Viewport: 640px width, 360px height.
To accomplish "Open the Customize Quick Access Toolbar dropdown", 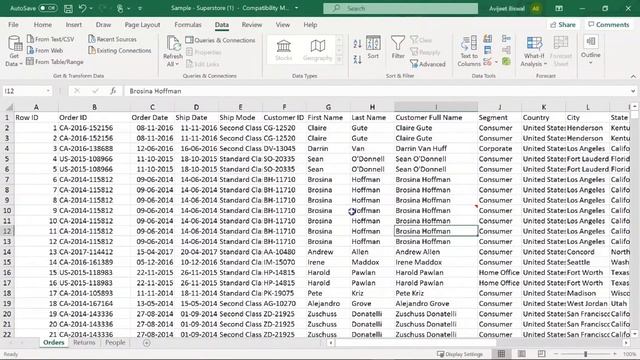I will [x=140, y=8].
